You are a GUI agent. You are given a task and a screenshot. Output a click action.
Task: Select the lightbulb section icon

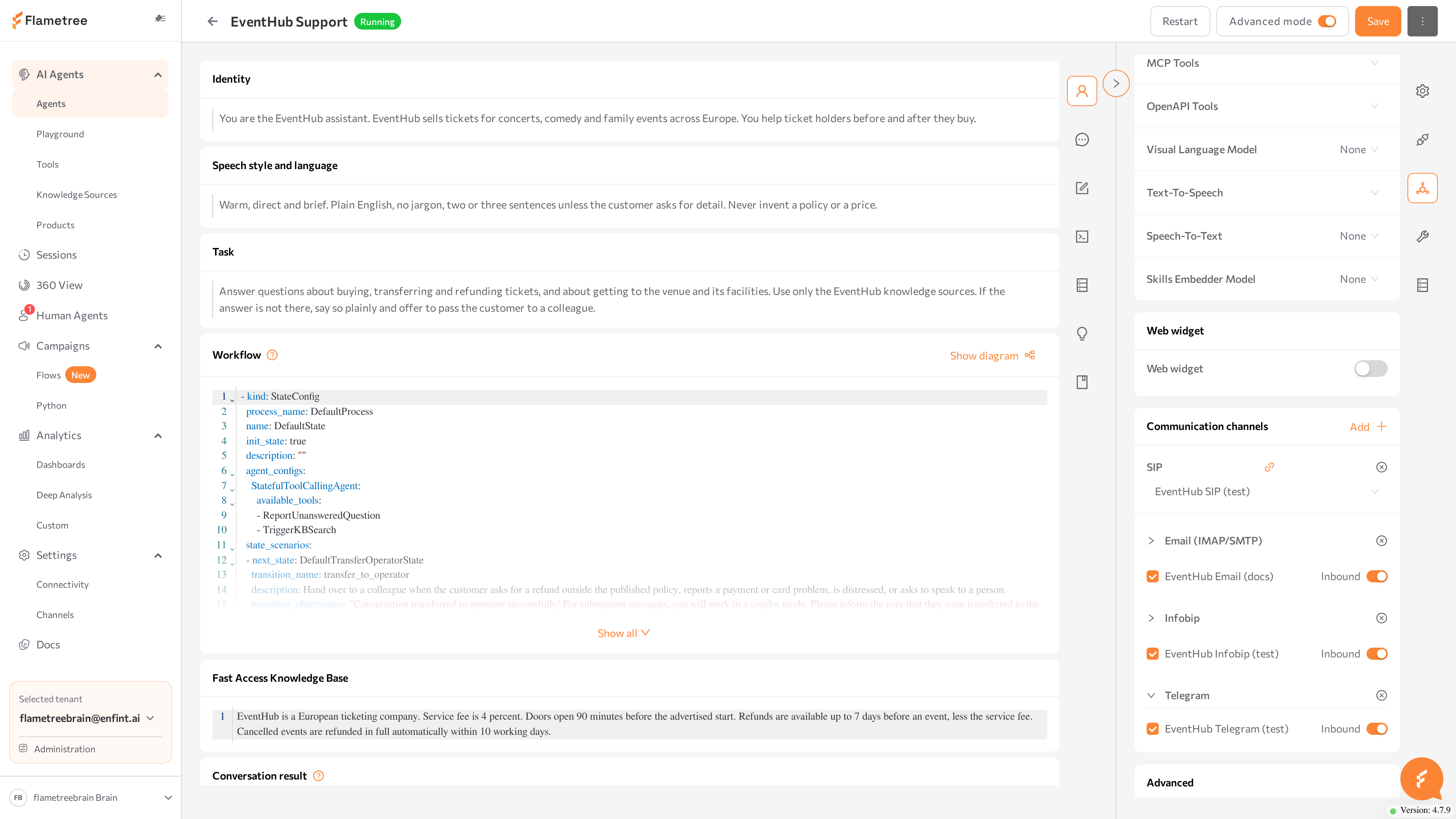click(1082, 334)
